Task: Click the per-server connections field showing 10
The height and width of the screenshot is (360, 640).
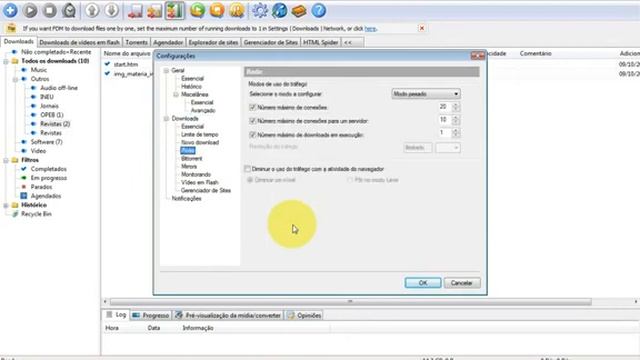Action: coord(444,120)
